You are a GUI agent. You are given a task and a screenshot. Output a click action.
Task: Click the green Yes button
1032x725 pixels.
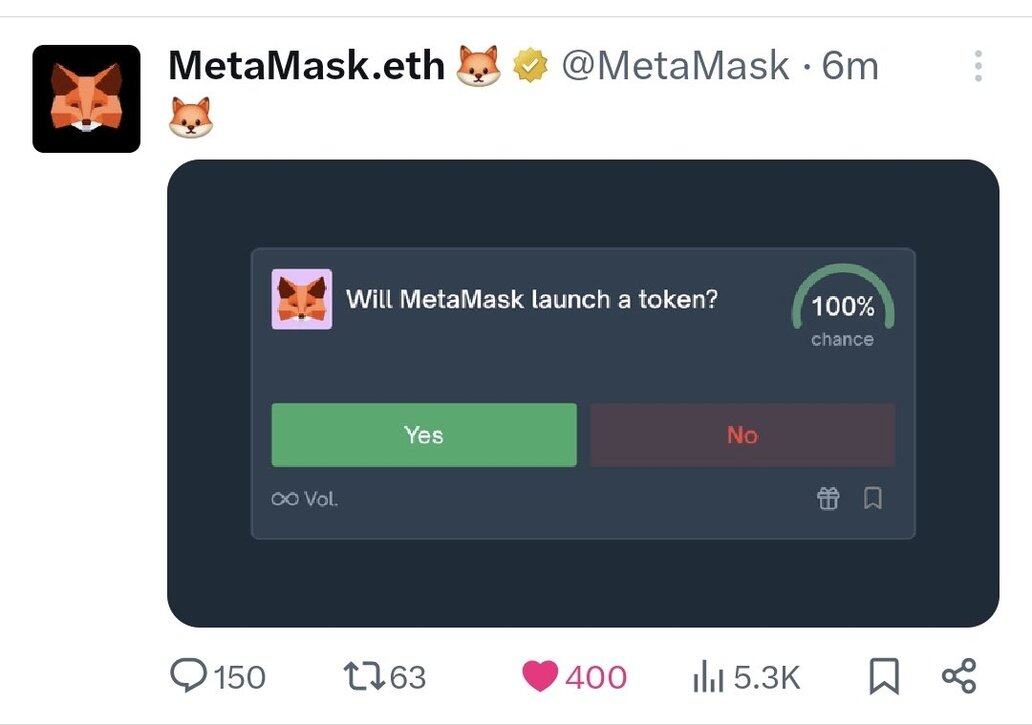[x=424, y=435]
